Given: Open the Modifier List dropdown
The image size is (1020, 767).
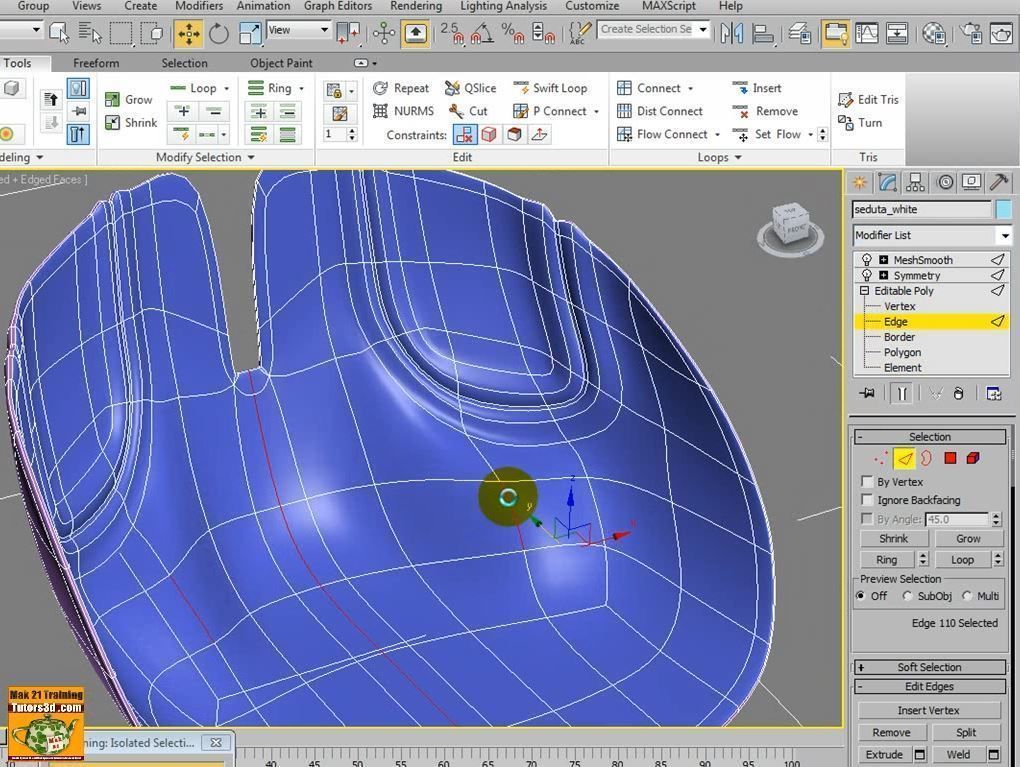Looking at the screenshot, I should 931,235.
